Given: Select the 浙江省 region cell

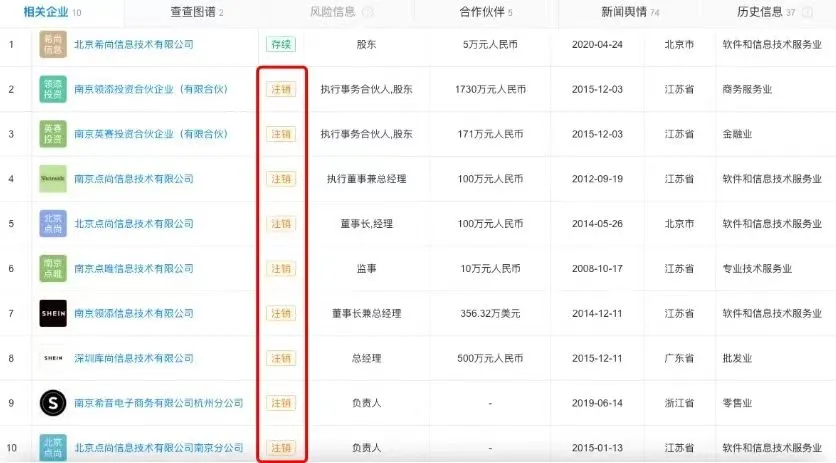Looking at the screenshot, I should point(679,403).
